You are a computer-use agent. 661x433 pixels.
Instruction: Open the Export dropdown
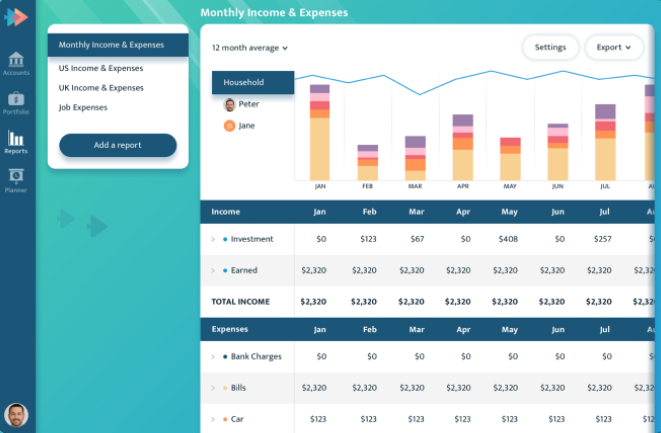[x=614, y=47]
